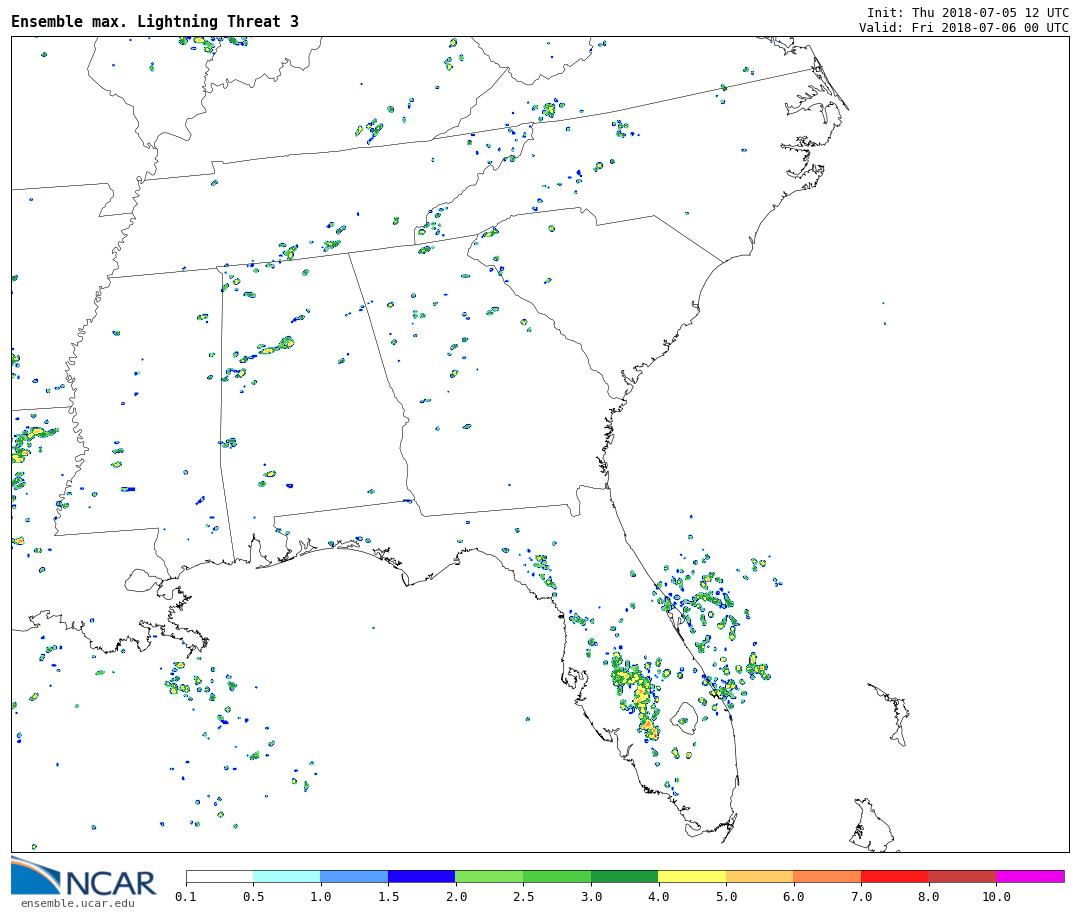The height and width of the screenshot is (915, 1080).
Task: Select the dark red 8.0–10.0 colorbar segment
Action: tap(962, 876)
